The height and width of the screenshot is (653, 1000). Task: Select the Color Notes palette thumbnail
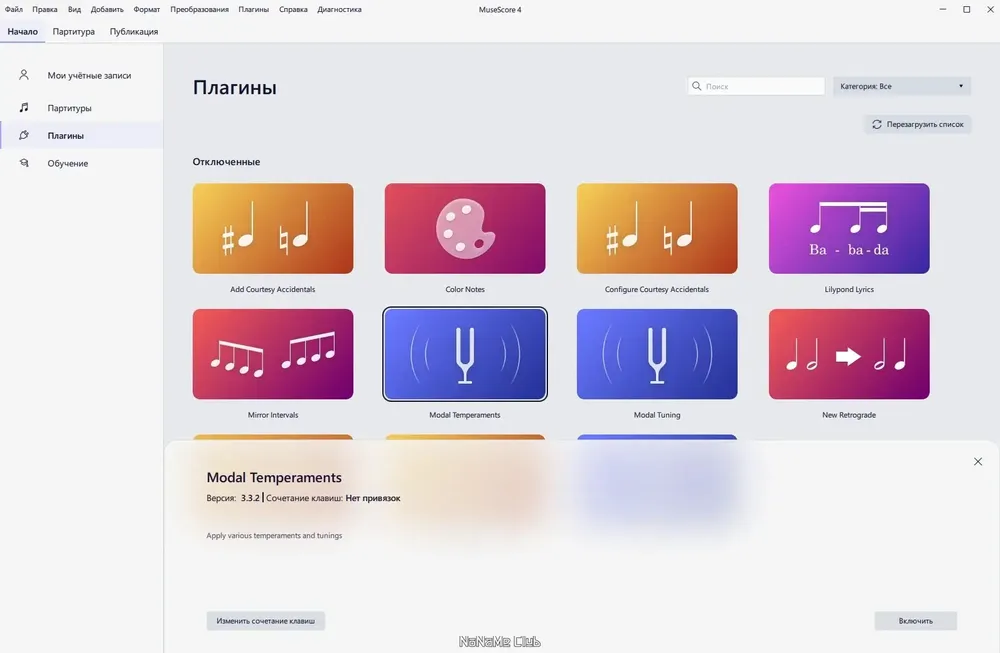coord(465,228)
